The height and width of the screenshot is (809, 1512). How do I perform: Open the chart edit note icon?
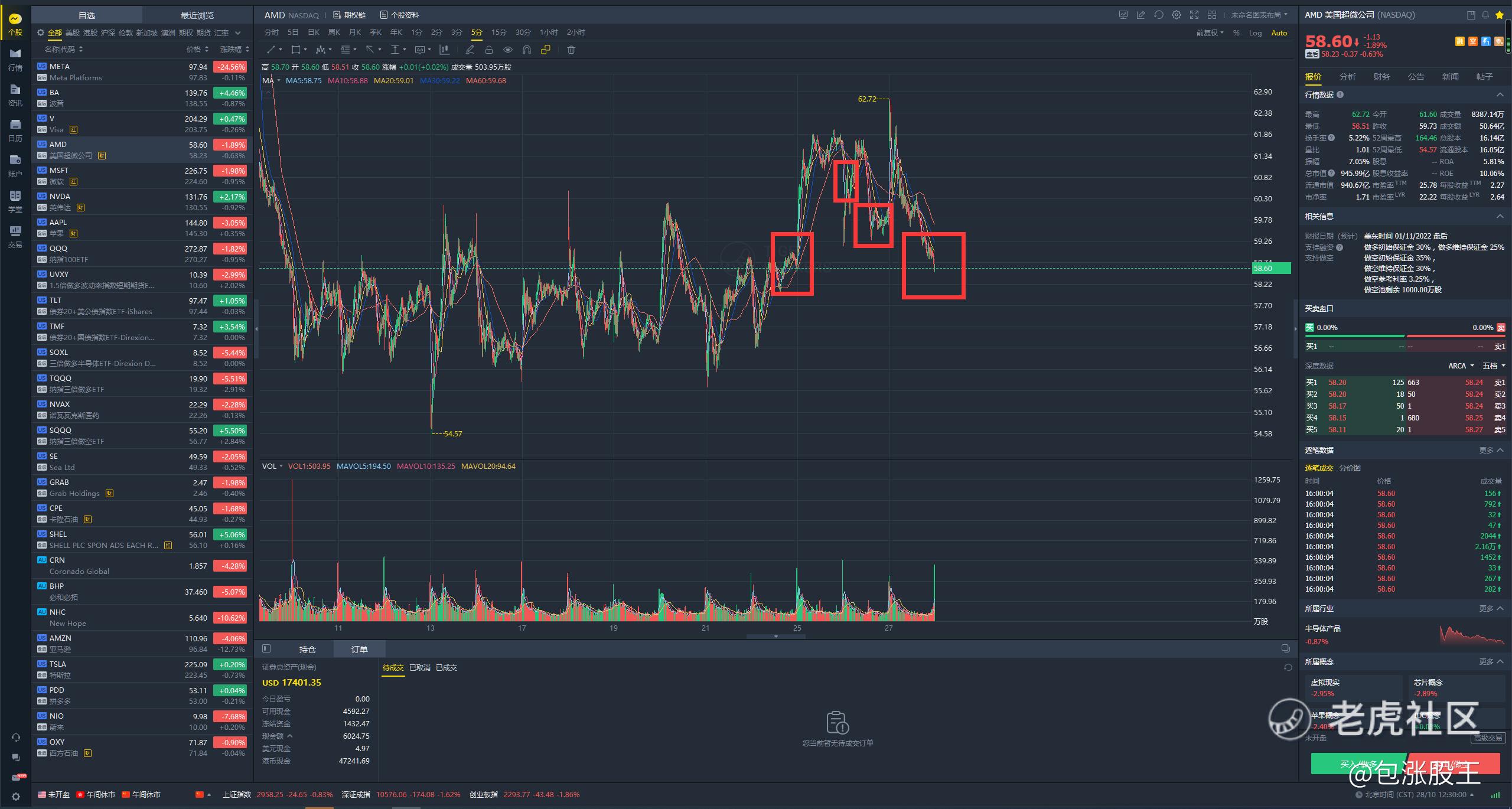(1141, 15)
